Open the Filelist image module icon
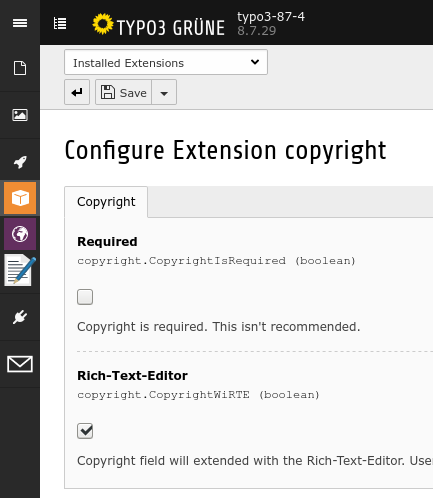 tap(20, 115)
